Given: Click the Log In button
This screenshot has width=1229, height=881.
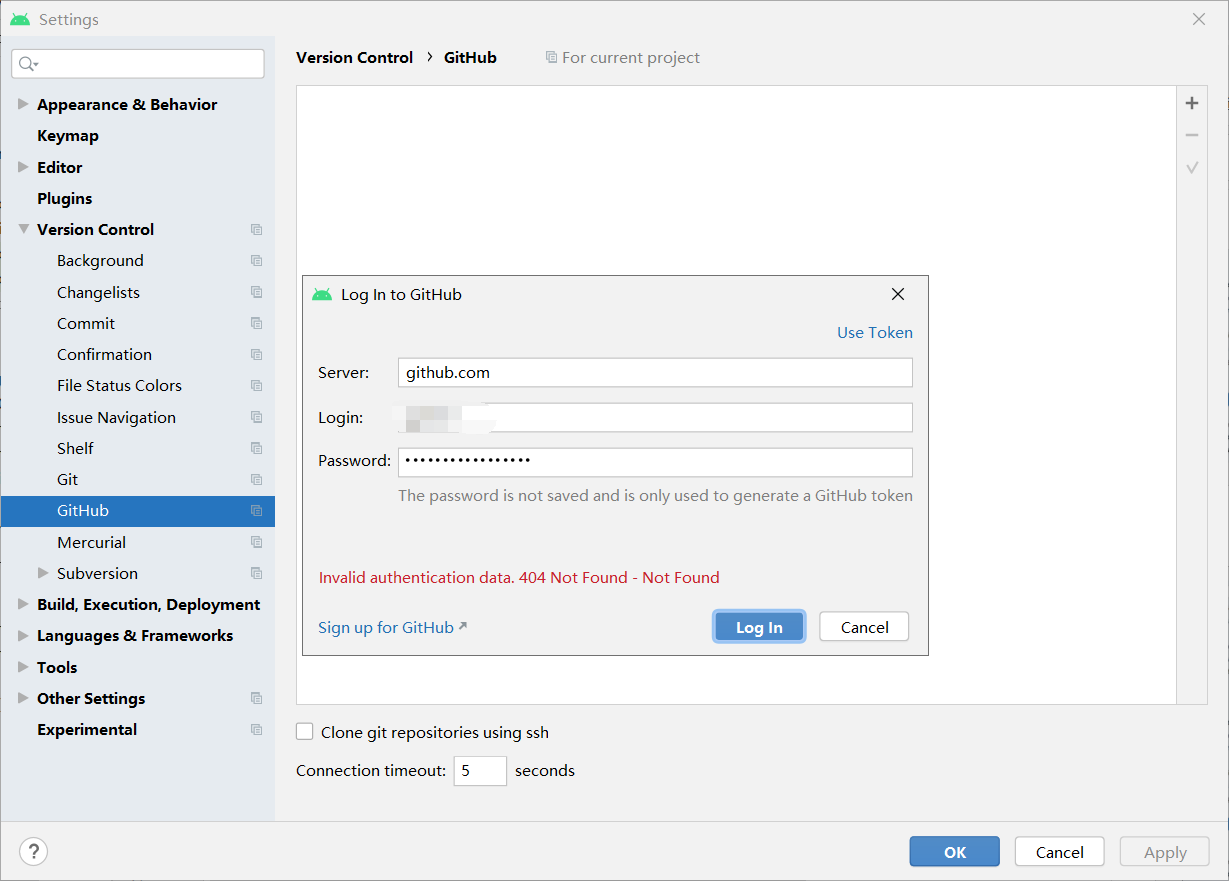Looking at the screenshot, I should click(759, 626).
